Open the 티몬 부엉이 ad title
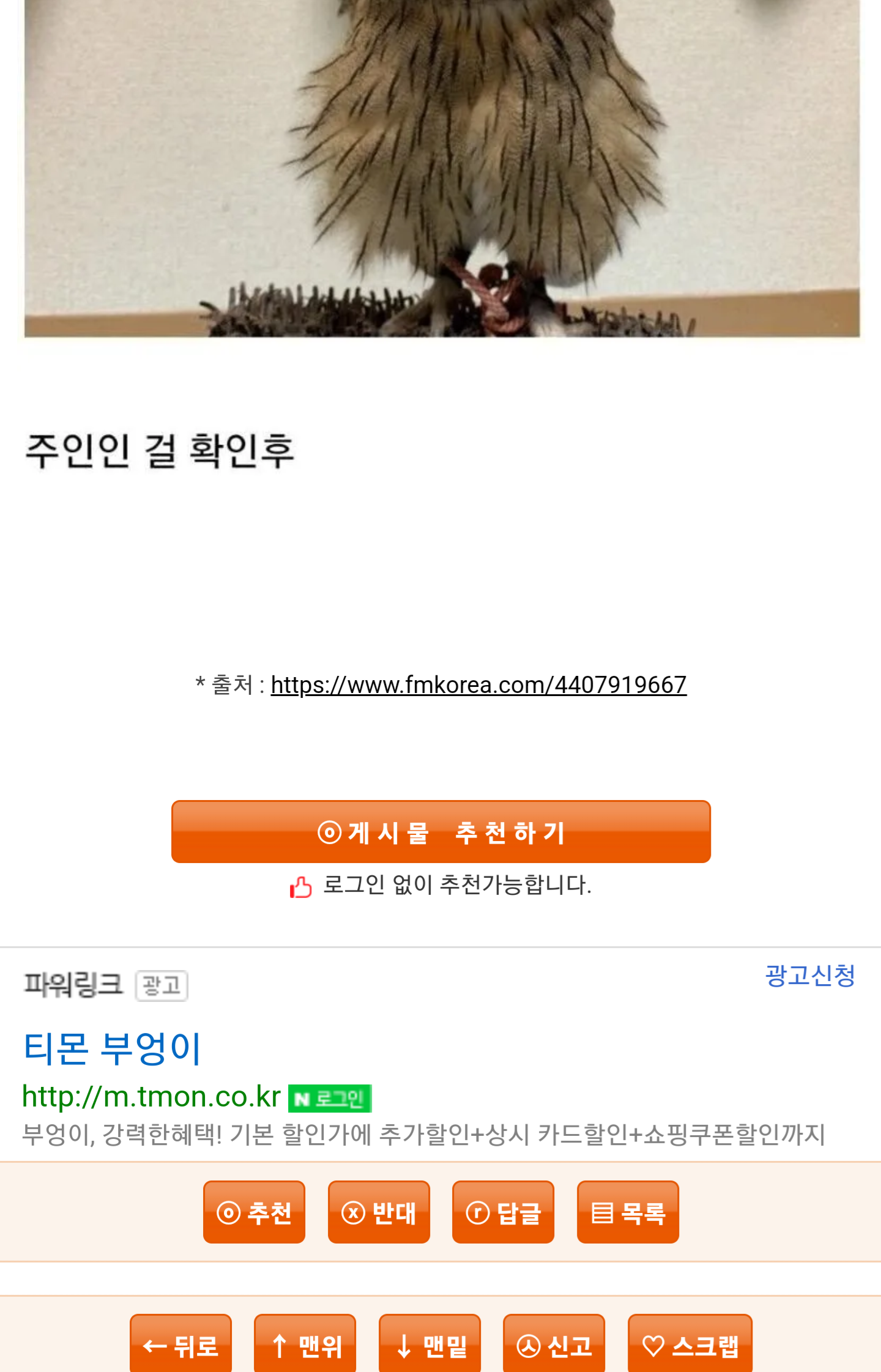 point(112,1048)
